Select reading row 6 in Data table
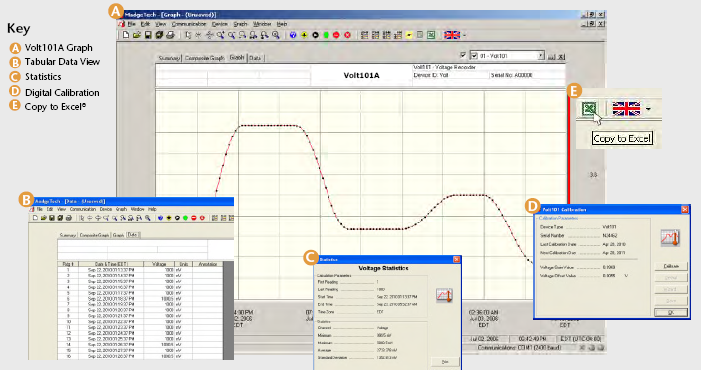Image resolution: width=701 pixels, height=370 pixels. (140, 299)
